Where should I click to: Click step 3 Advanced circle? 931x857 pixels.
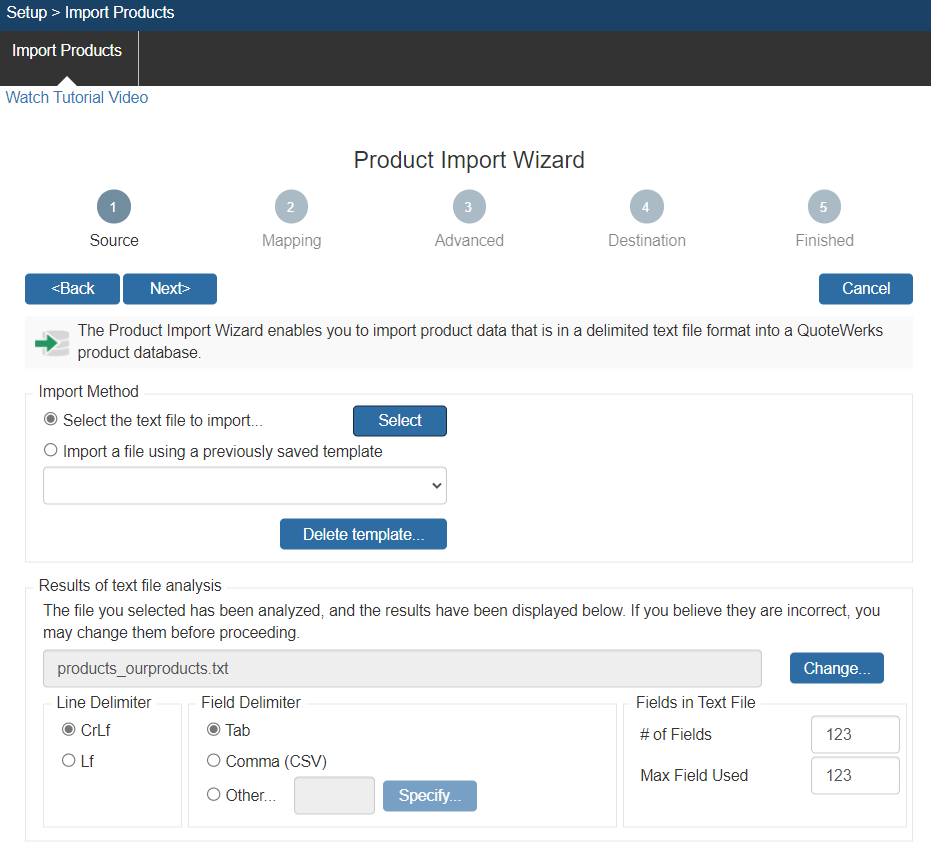[468, 207]
